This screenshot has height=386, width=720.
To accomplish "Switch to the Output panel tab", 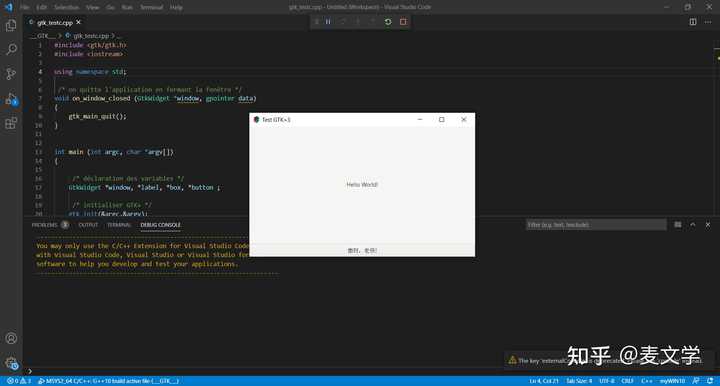I will coord(88,225).
